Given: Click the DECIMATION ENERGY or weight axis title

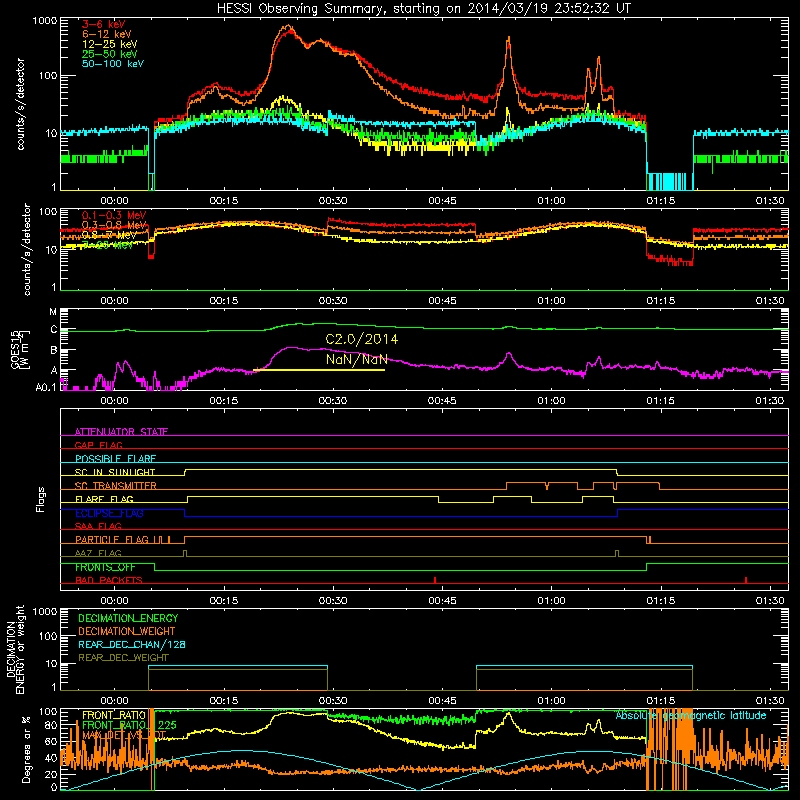Looking at the screenshot, I should click(15, 649).
